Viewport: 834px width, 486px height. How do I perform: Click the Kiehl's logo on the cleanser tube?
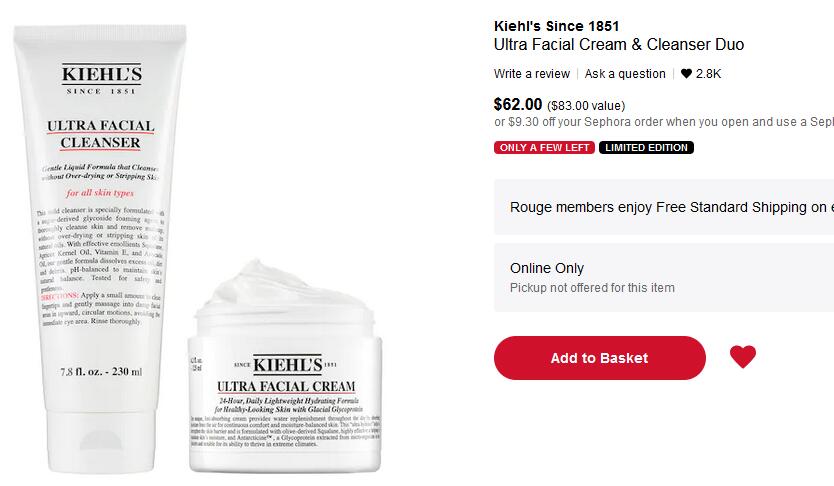(101, 79)
